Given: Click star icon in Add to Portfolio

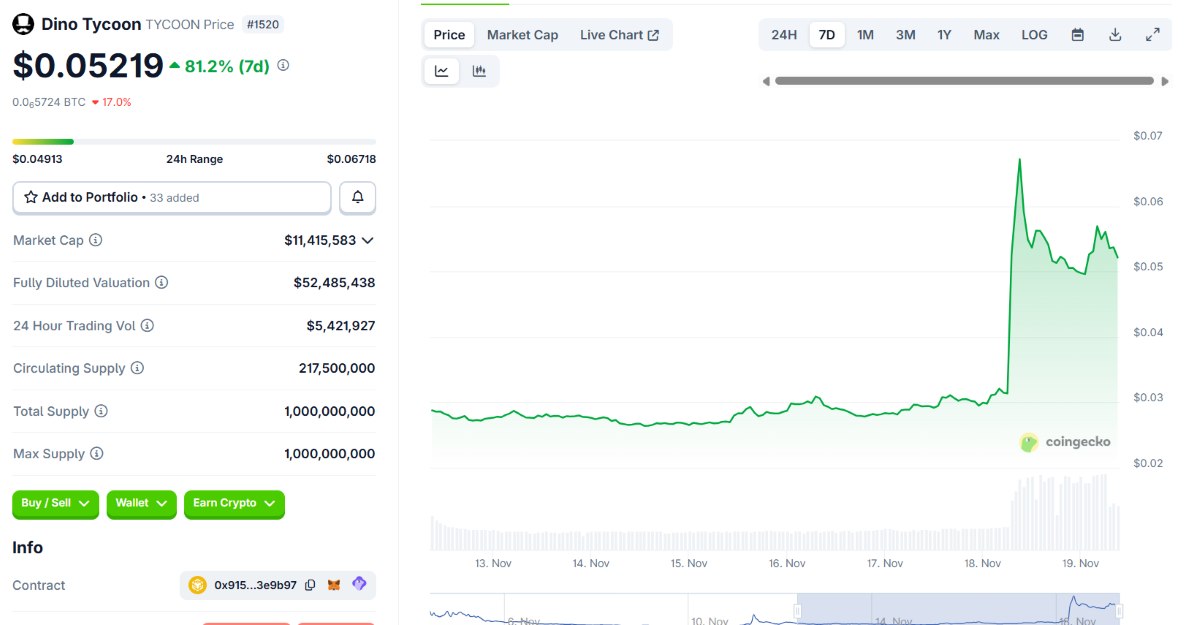Looking at the screenshot, I should 31,198.
